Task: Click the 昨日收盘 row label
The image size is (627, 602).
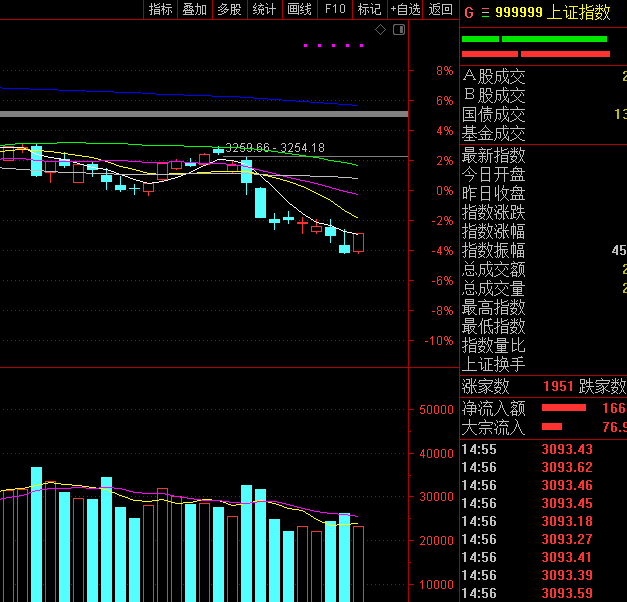Action: pos(493,194)
